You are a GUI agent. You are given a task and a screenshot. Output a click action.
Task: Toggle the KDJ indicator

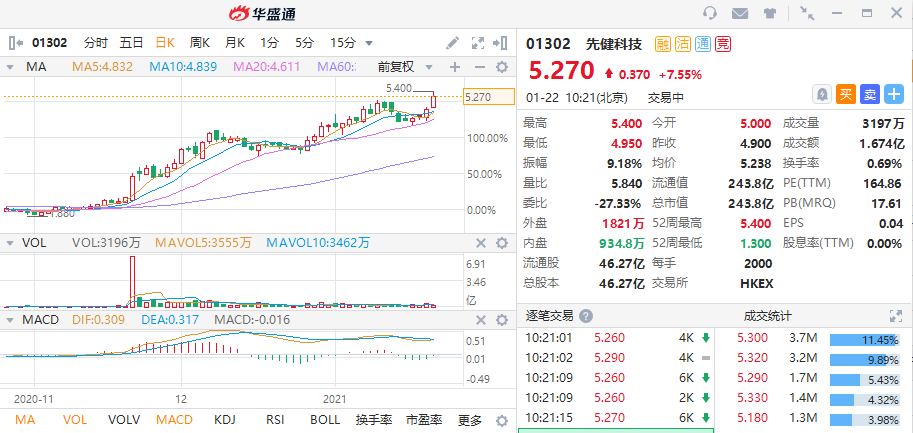226,420
